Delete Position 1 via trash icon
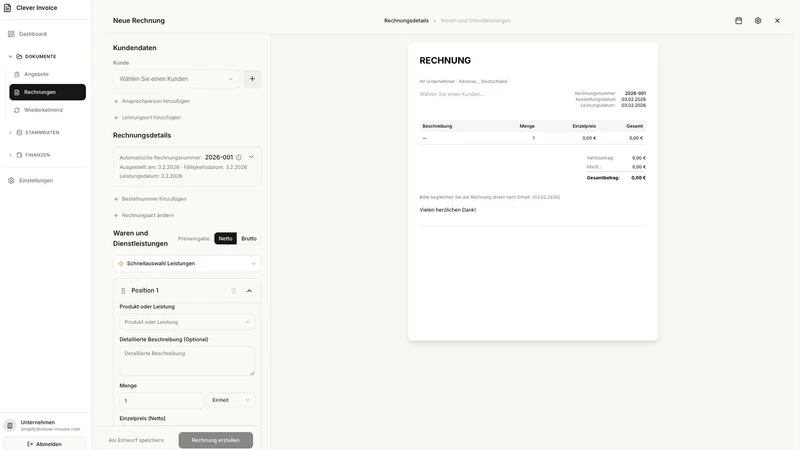This screenshot has height=450, width=800. tap(234, 291)
